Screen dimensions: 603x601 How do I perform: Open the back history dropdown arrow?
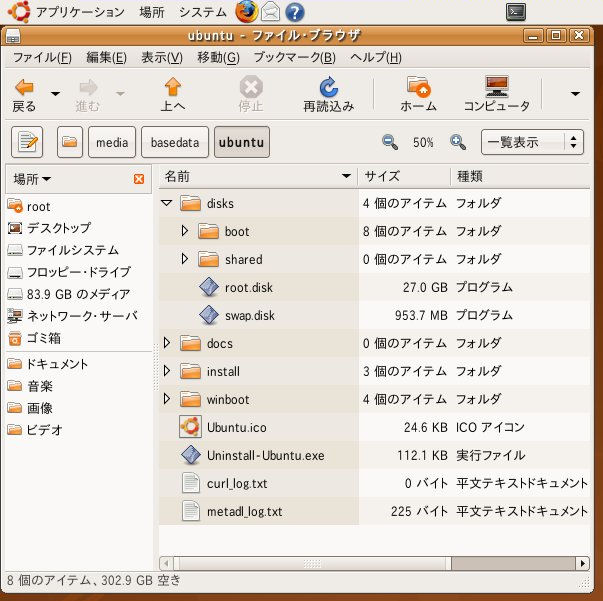click(x=55, y=94)
